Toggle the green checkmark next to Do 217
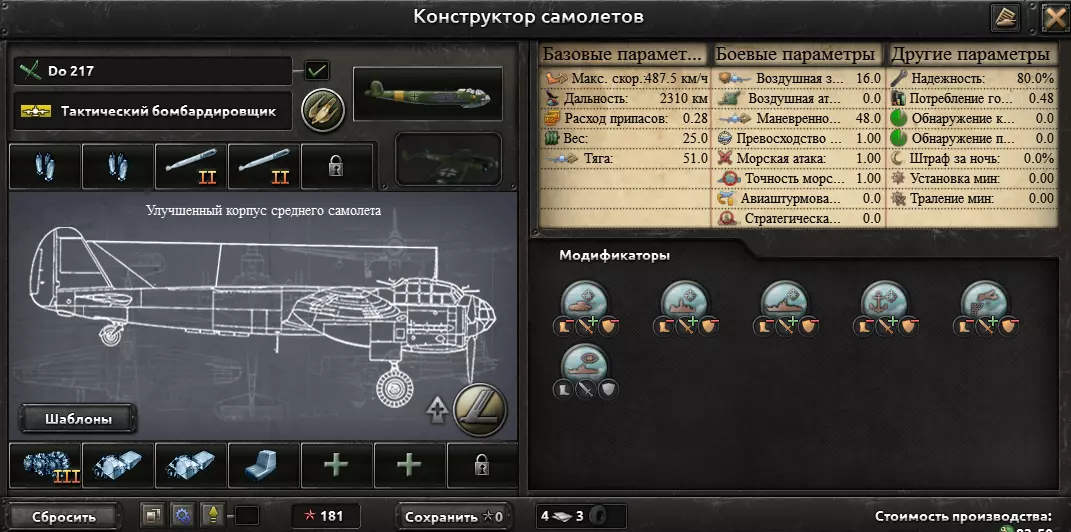 [x=317, y=70]
